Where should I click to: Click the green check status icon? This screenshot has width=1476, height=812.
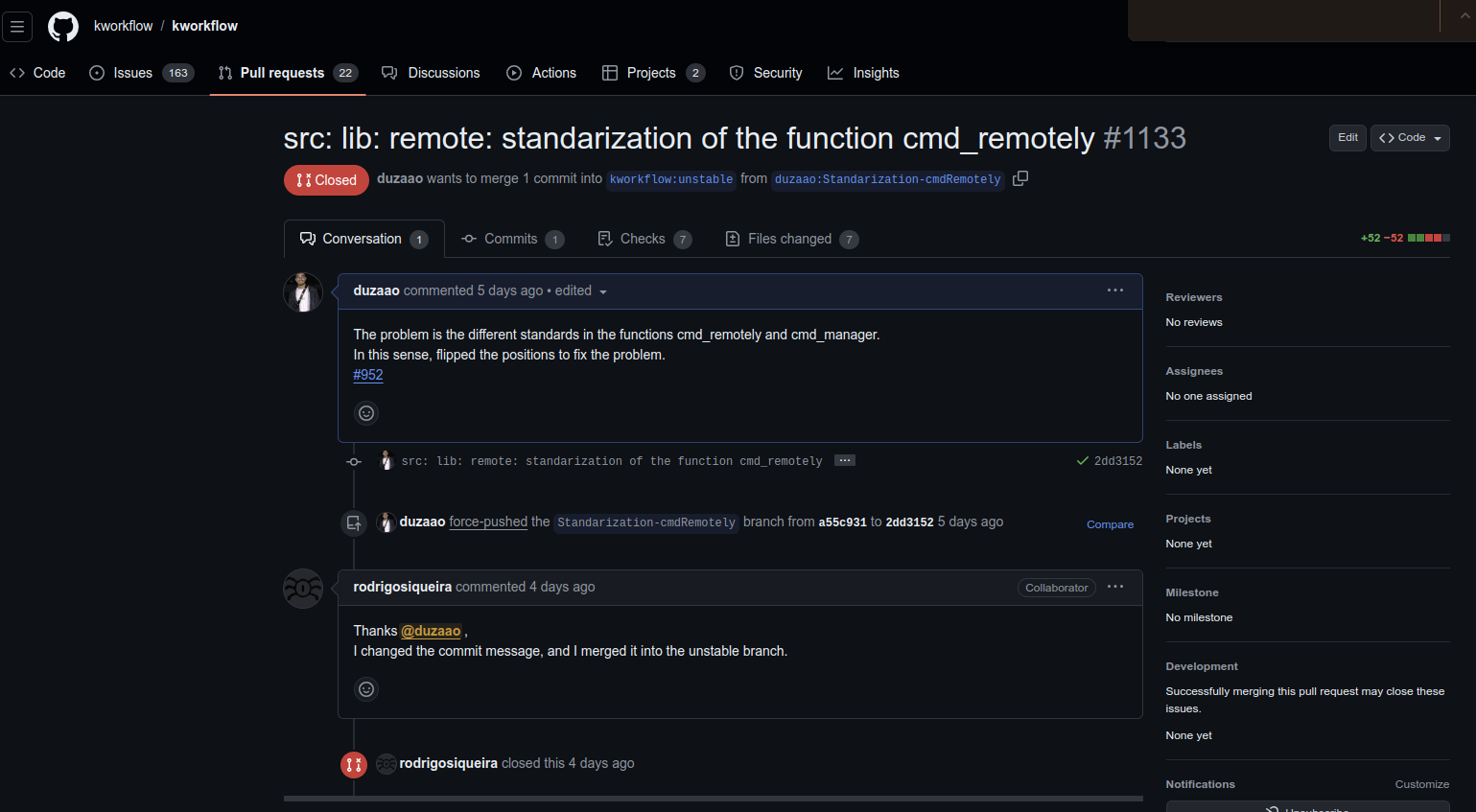[1082, 461]
